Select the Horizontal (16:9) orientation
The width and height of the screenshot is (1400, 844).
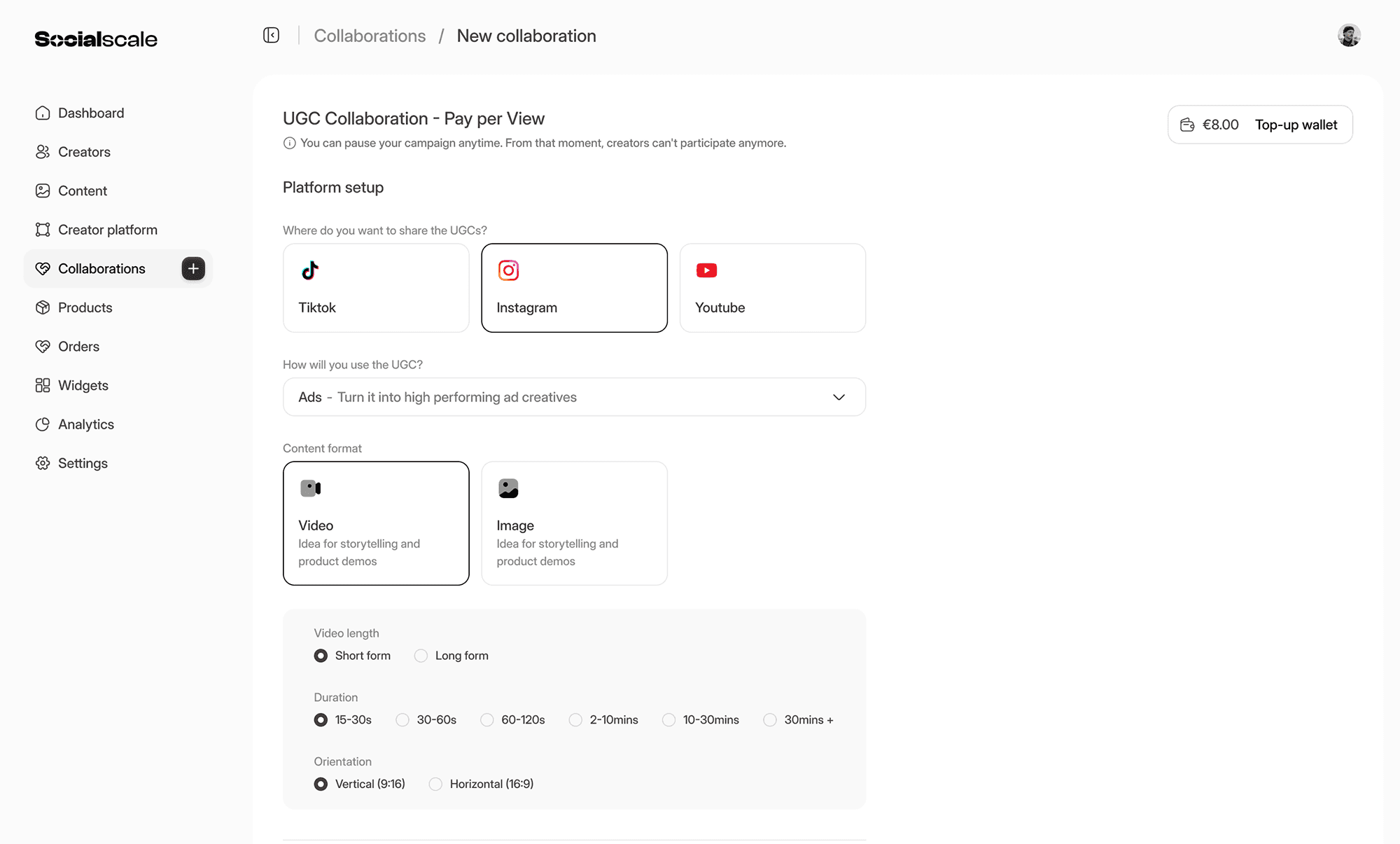[x=435, y=784]
